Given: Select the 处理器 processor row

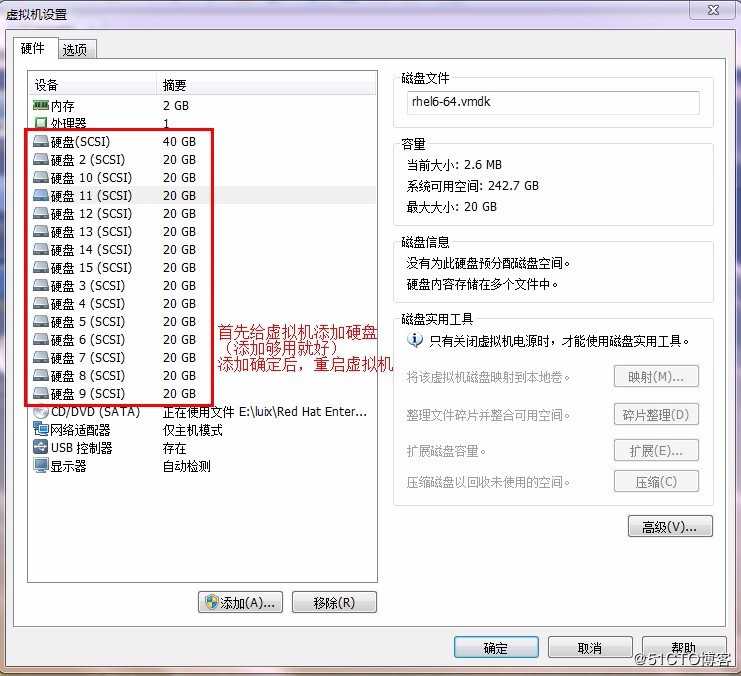Looking at the screenshot, I should coord(203,123).
